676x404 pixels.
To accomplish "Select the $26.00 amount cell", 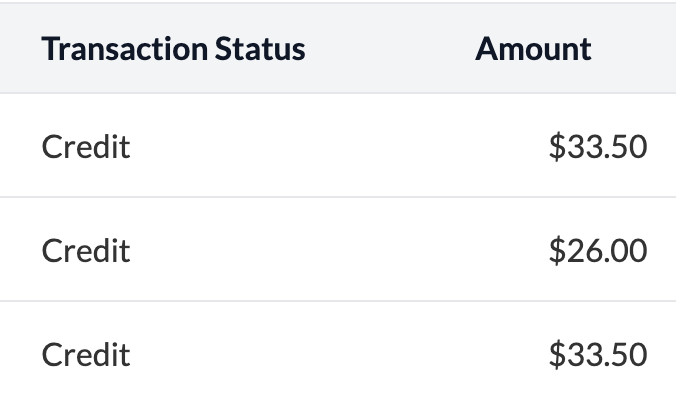I will 597,250.
